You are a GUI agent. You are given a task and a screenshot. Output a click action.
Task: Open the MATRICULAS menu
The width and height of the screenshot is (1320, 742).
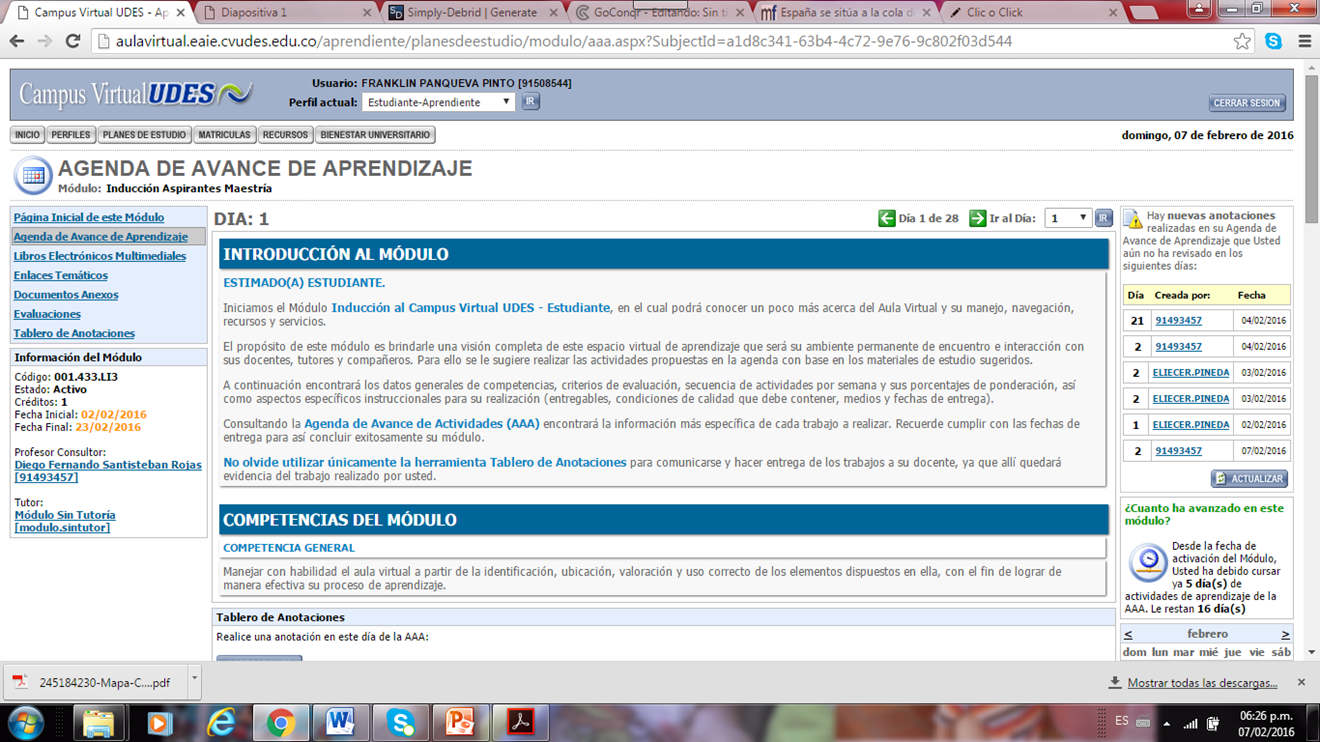224,135
